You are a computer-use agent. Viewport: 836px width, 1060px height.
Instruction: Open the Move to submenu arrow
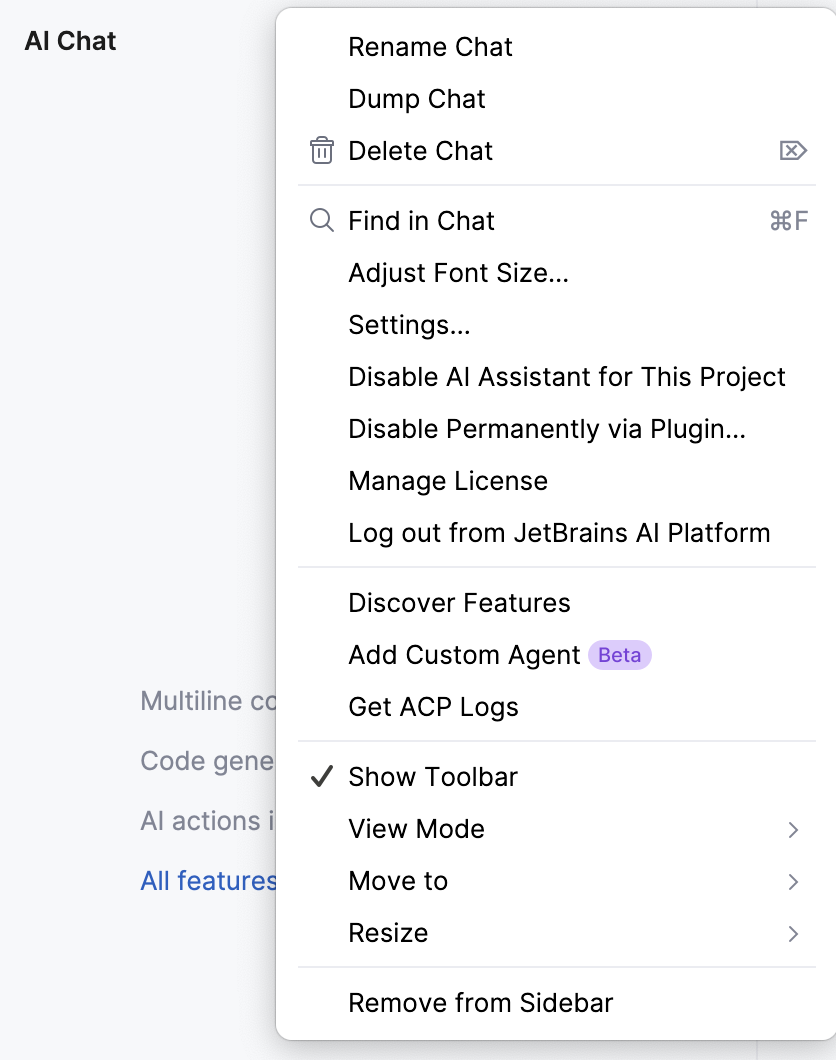tap(793, 881)
